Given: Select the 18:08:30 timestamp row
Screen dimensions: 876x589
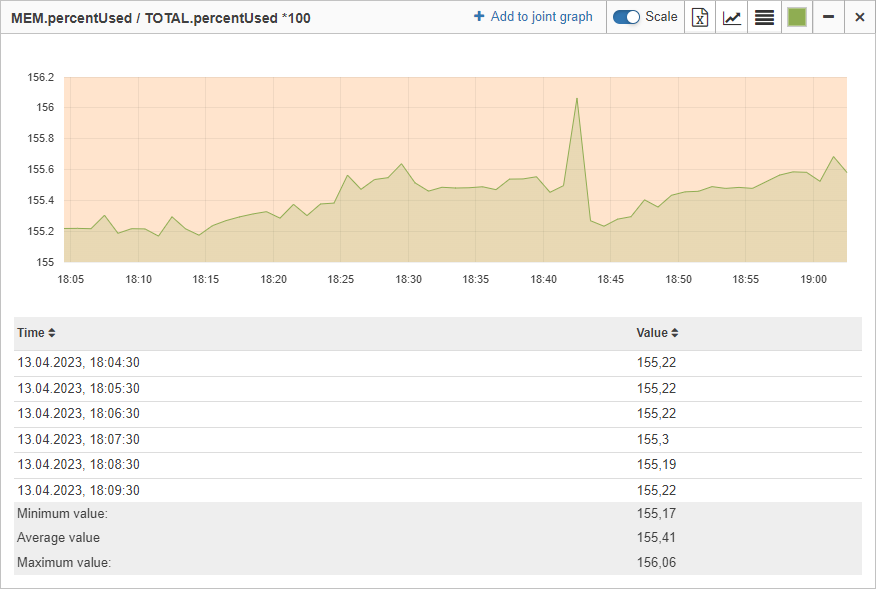Looking at the screenshot, I should click(437, 465).
